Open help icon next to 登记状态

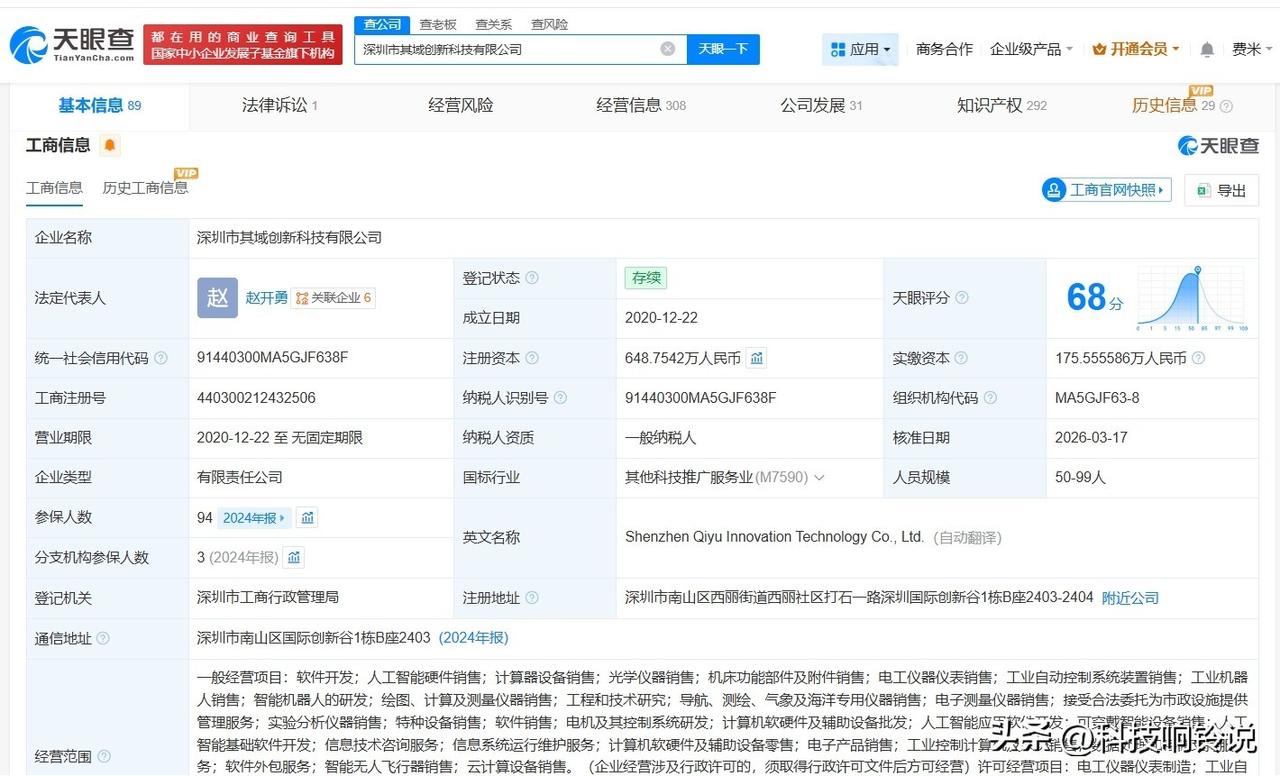[532, 278]
